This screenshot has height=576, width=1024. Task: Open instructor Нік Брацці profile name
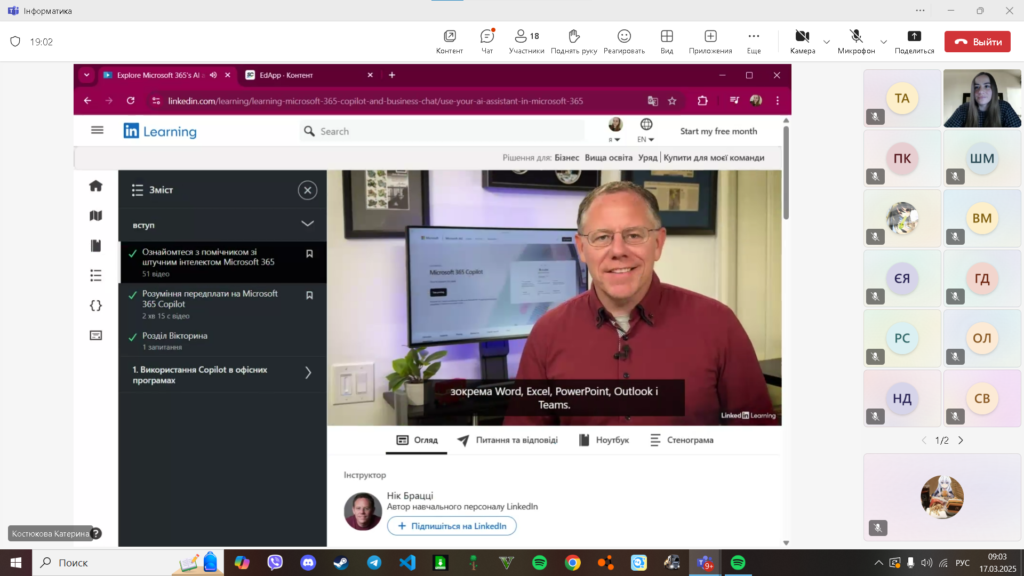[409, 496]
